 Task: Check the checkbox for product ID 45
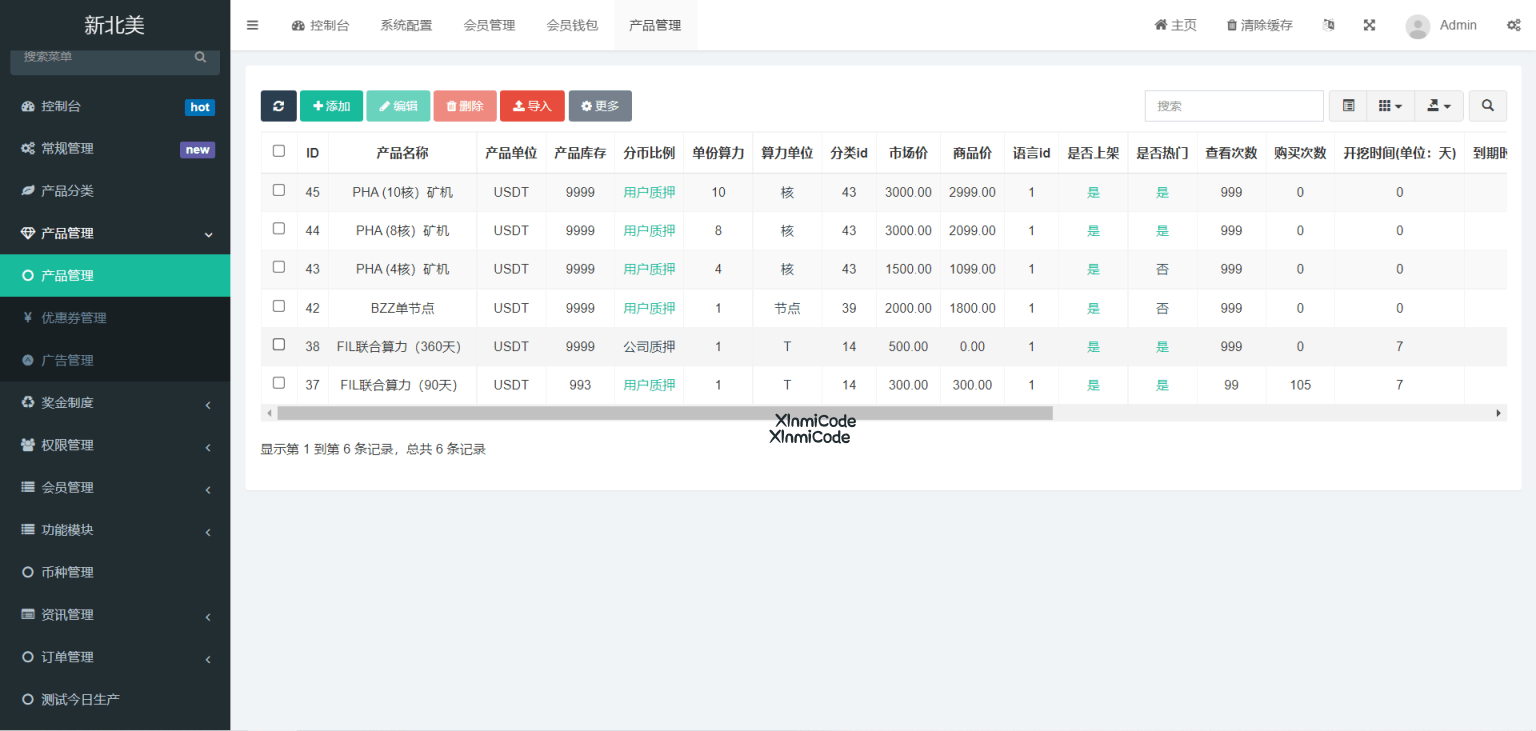point(278,191)
